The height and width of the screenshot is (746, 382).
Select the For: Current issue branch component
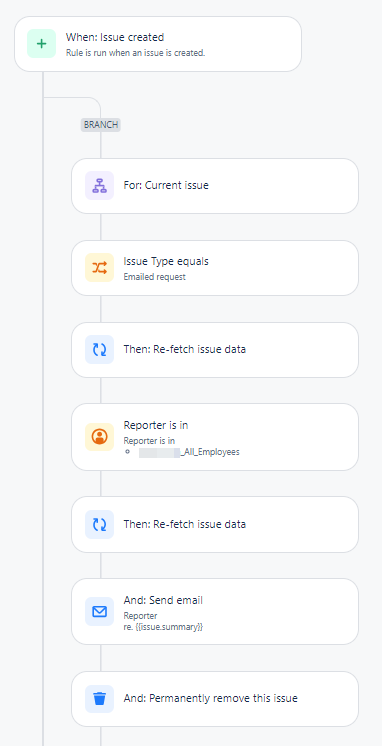215,186
